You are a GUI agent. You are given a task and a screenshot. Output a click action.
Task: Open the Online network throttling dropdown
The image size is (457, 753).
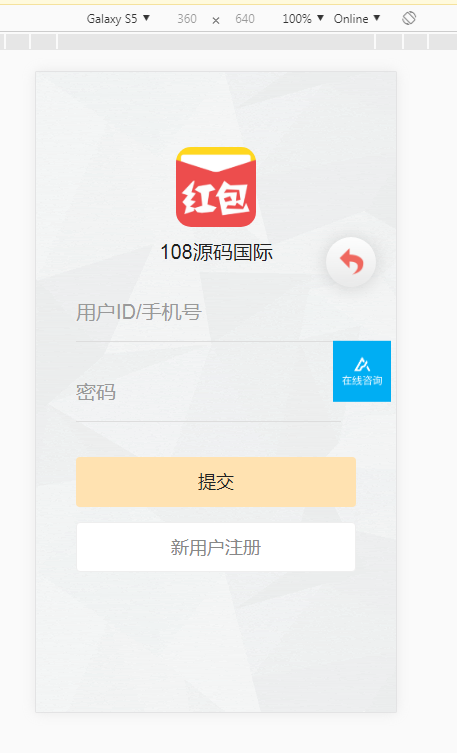click(x=357, y=19)
